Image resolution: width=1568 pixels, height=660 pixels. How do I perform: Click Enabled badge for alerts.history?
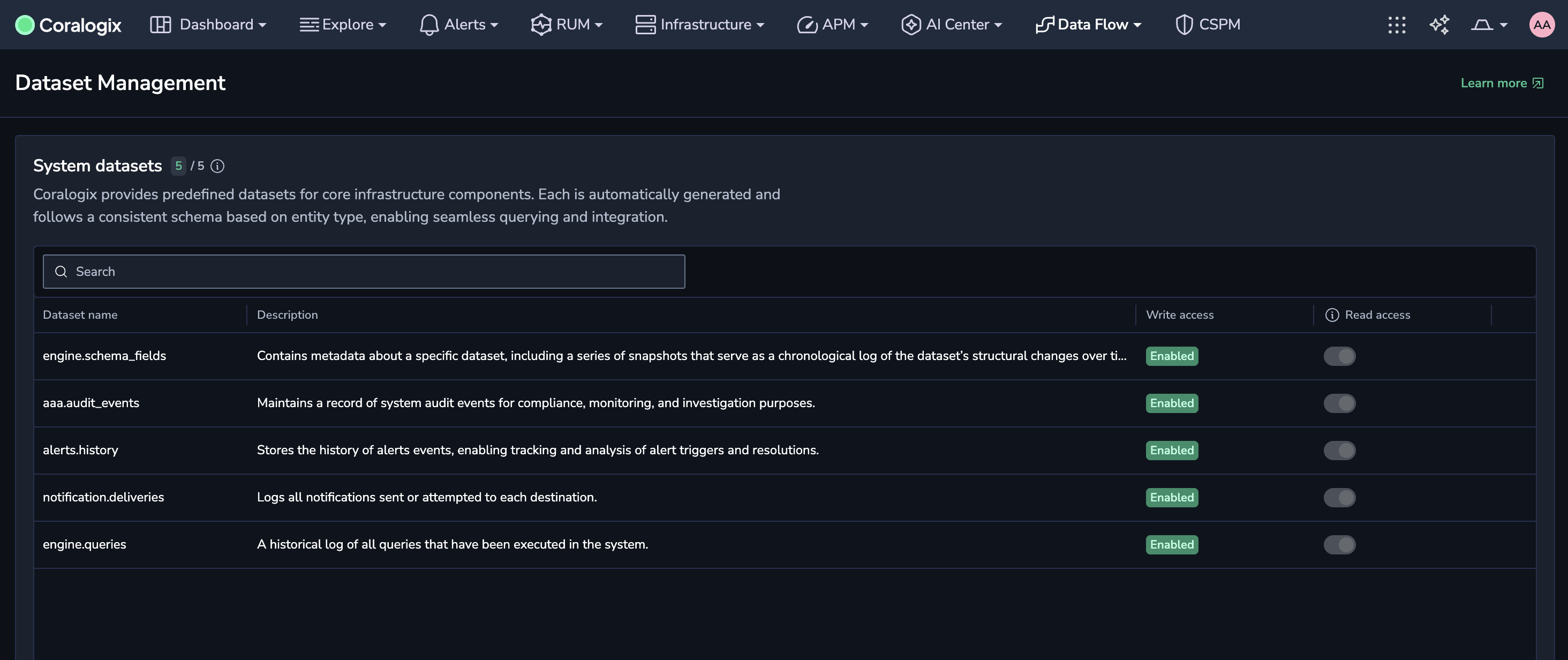(1172, 451)
